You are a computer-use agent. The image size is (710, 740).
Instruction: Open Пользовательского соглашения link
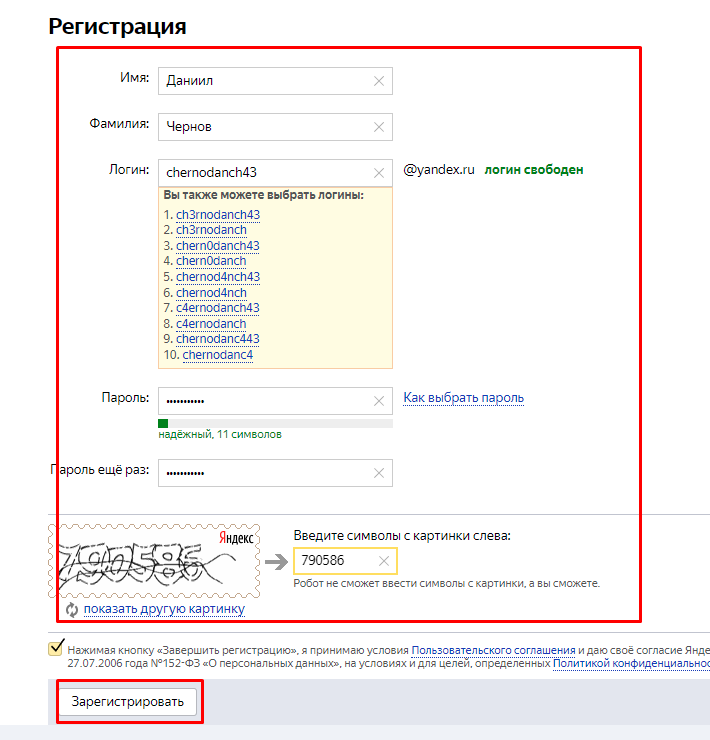tap(493, 650)
